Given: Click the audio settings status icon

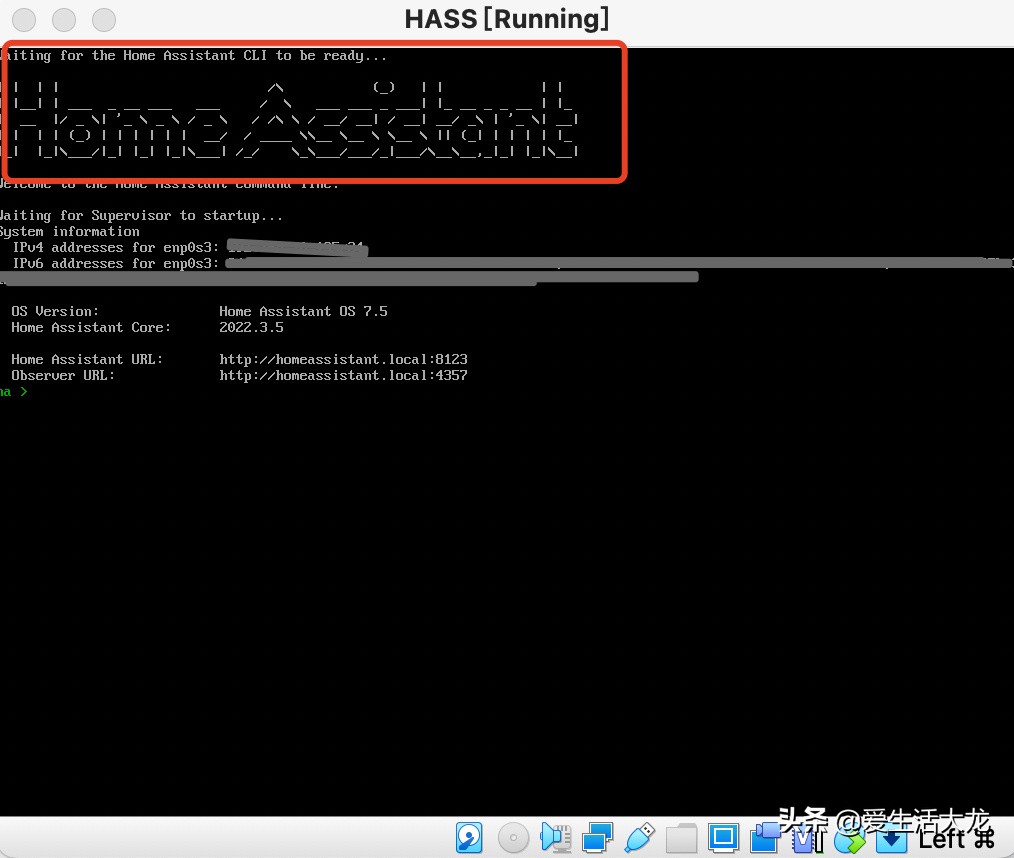Looking at the screenshot, I should tap(555, 837).
